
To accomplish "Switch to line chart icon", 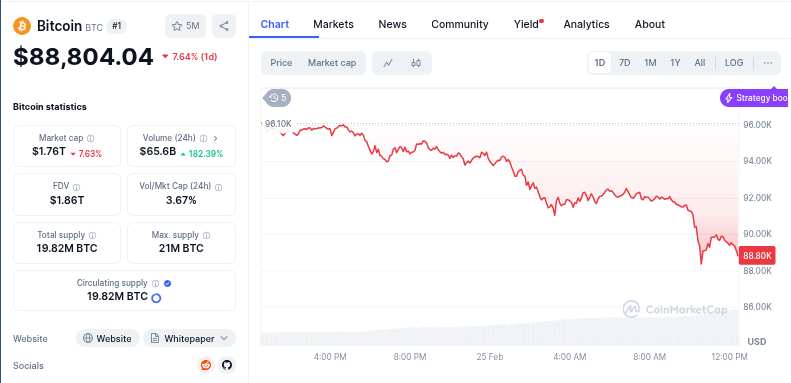I will (x=388, y=63).
